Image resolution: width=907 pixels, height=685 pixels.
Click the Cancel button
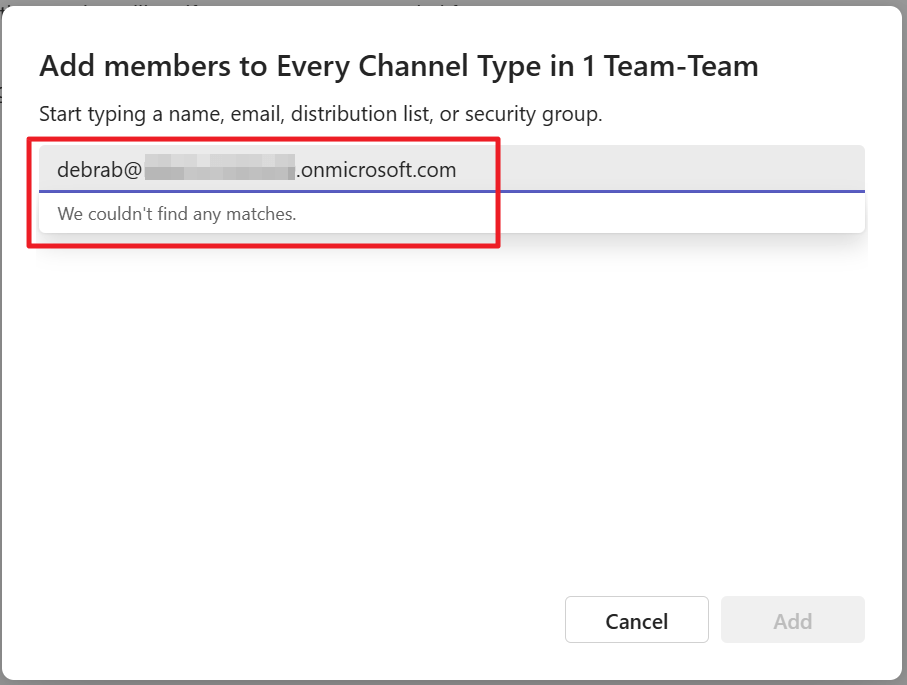coord(636,620)
